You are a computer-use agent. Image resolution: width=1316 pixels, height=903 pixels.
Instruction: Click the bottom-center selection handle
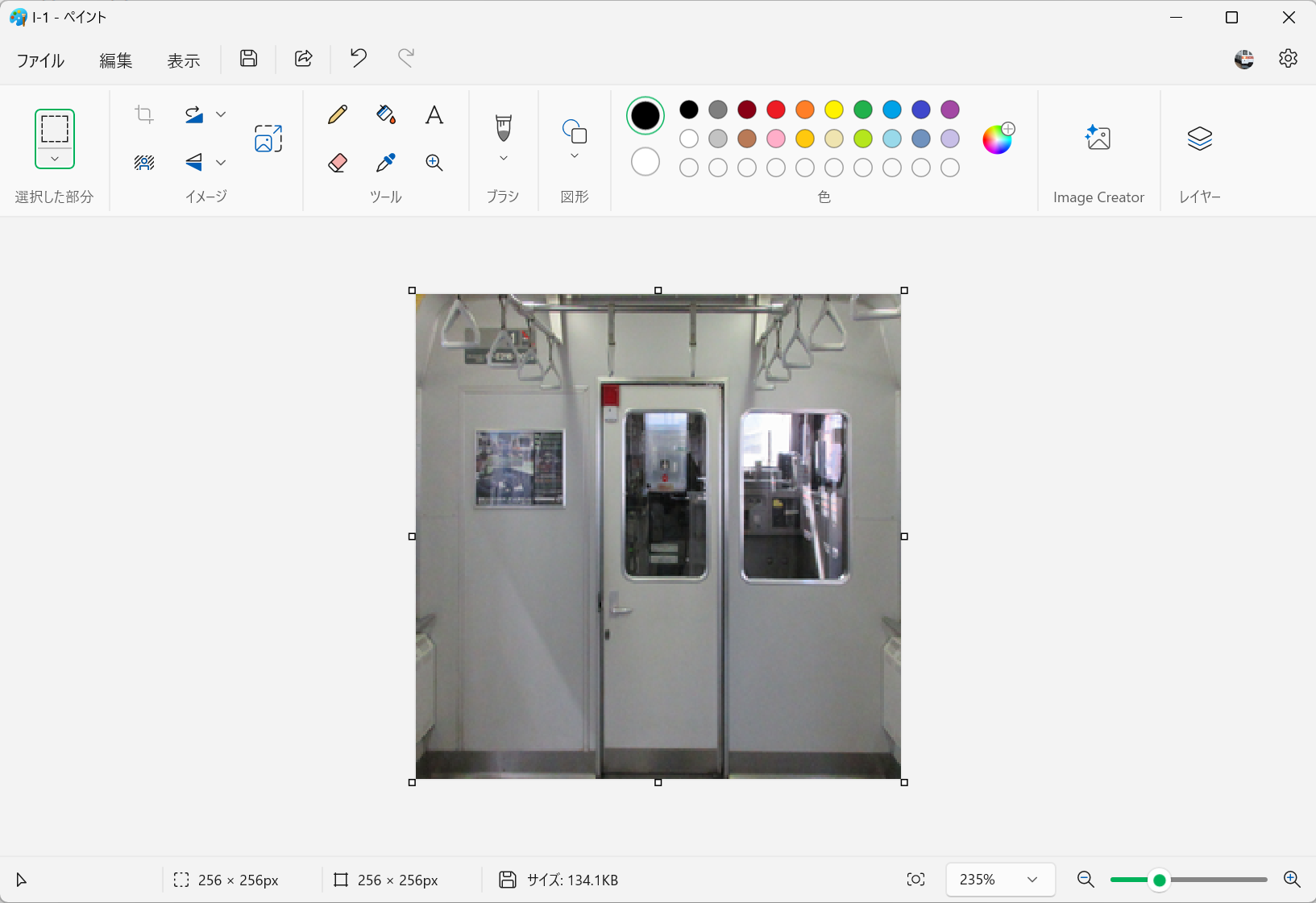658,782
